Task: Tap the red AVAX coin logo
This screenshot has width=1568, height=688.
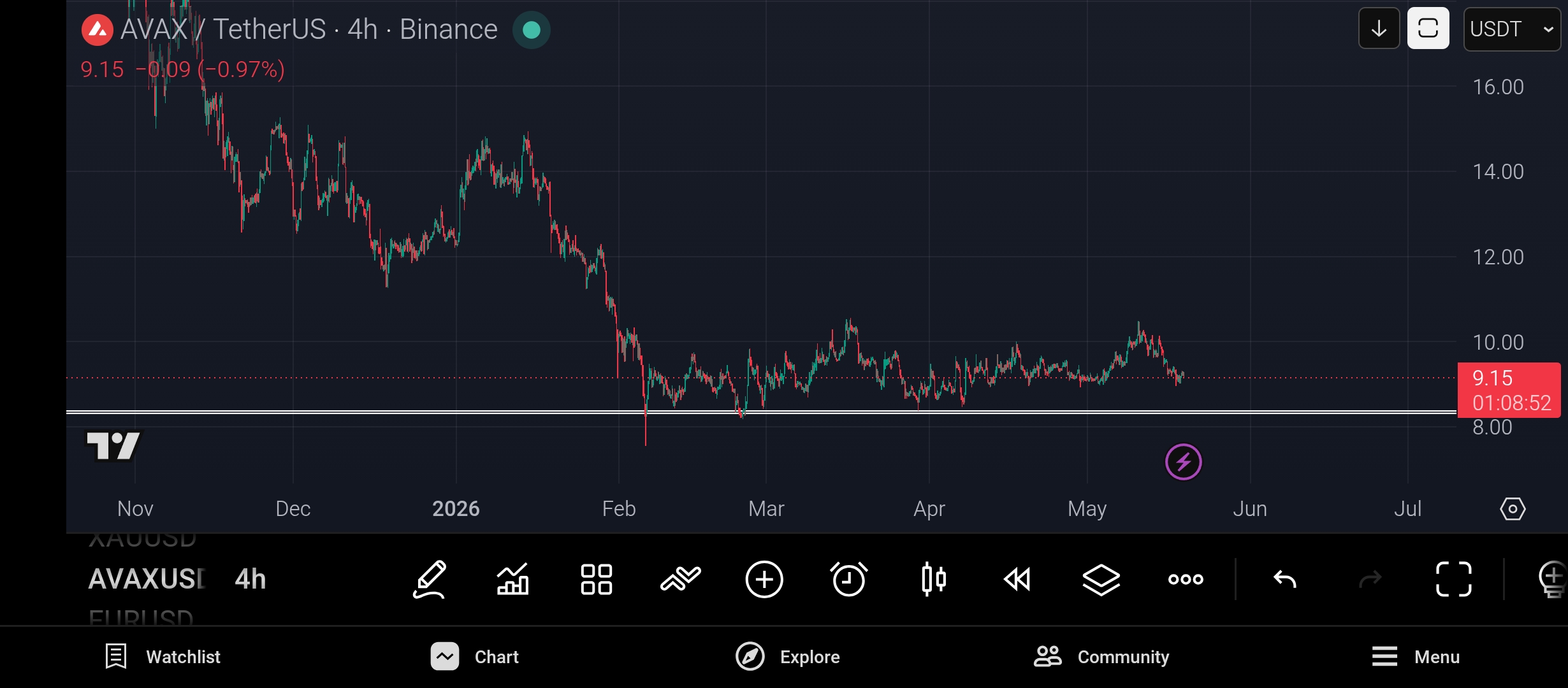Action: tap(97, 29)
